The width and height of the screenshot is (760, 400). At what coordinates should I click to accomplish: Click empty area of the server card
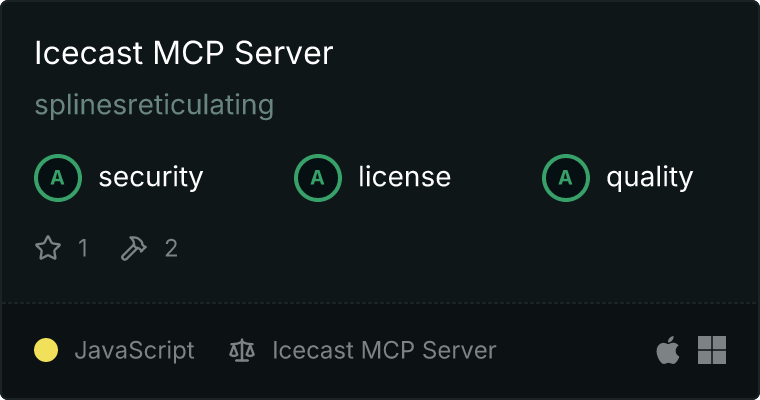485,247
